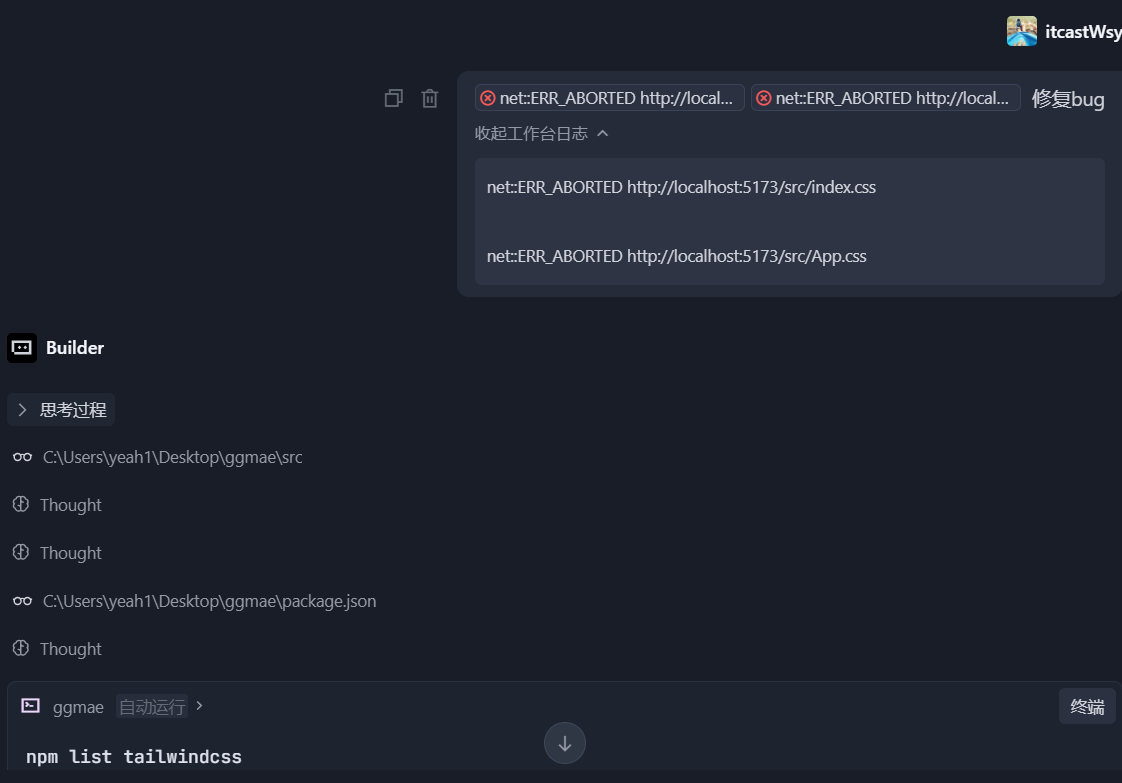The image size is (1122, 783).
Task: Click the terminal icon beside ggmae
Action: click(x=31, y=706)
